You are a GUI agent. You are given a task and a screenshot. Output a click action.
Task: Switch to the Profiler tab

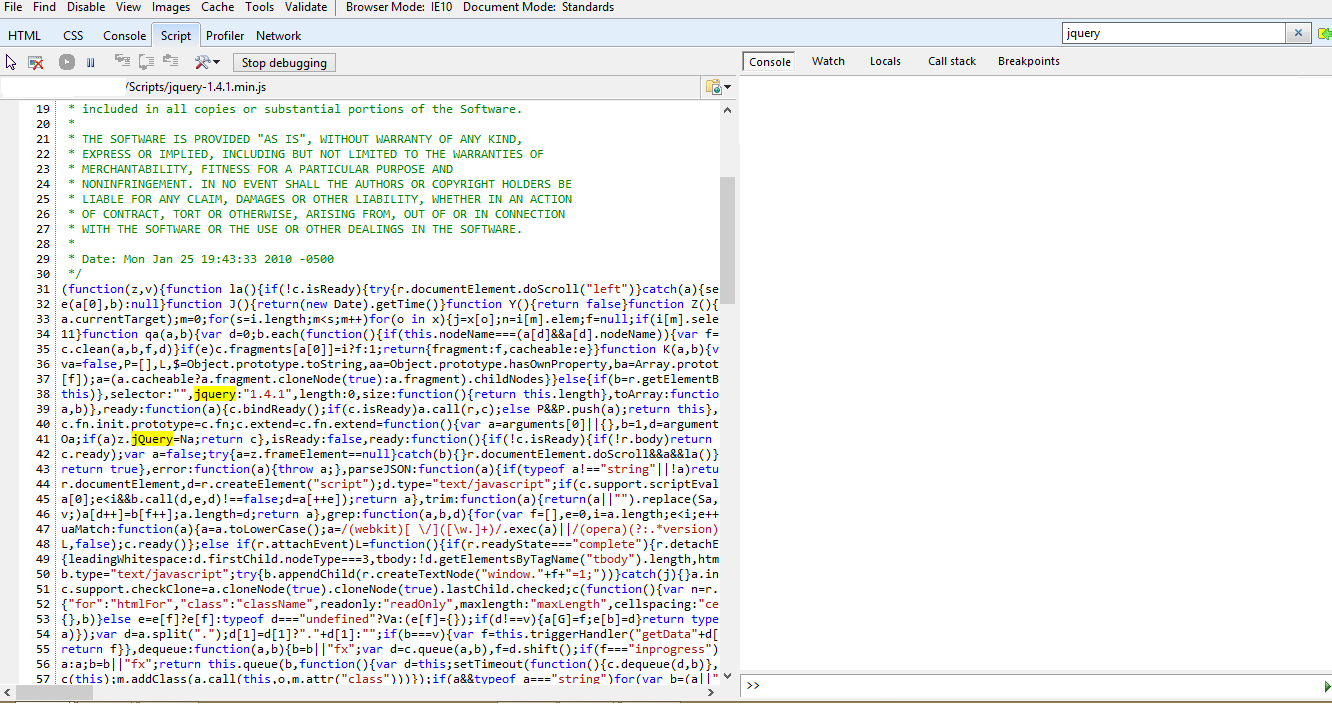[x=225, y=35]
